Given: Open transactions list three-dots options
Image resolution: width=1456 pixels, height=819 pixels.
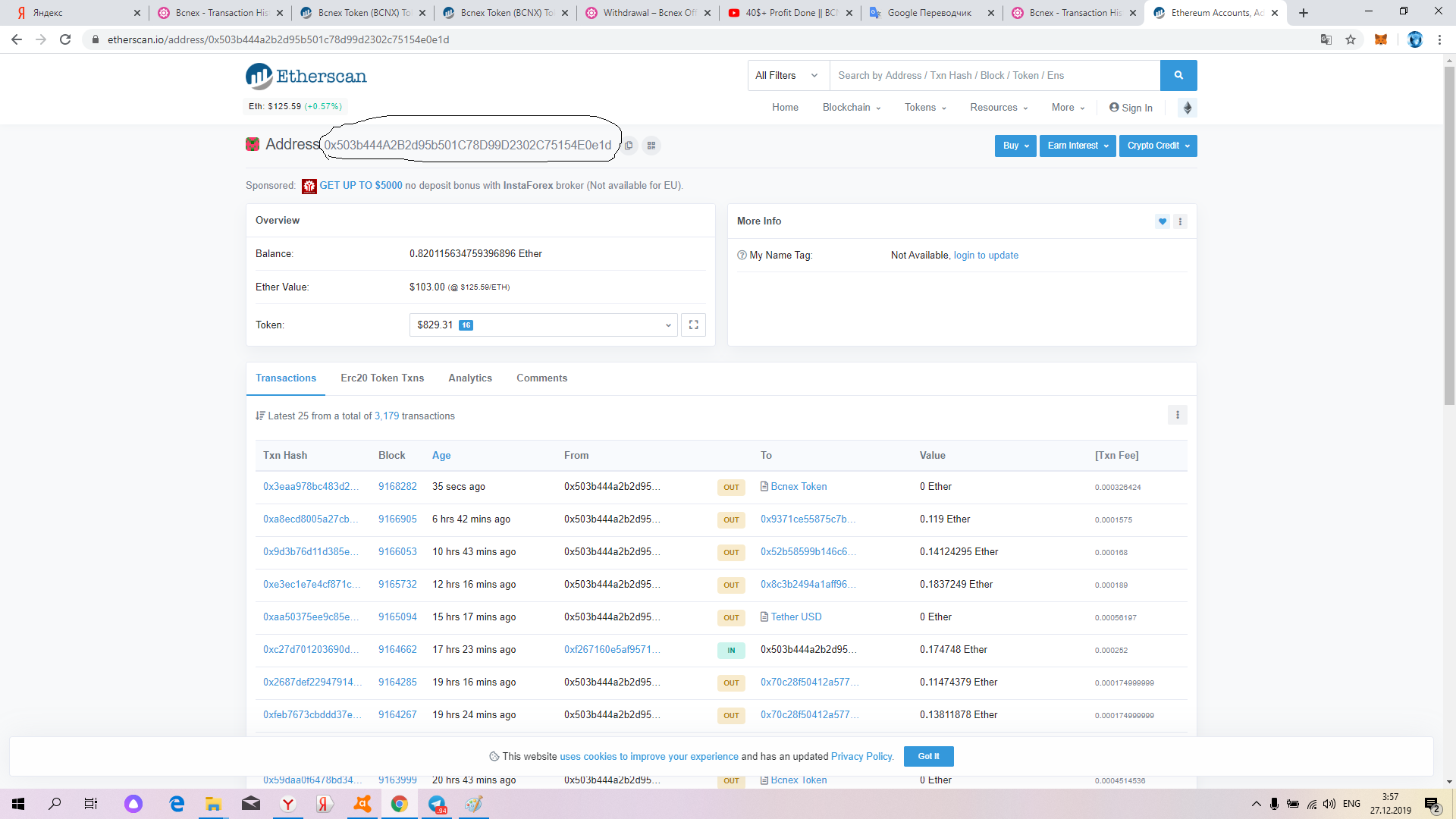Looking at the screenshot, I should point(1177,415).
